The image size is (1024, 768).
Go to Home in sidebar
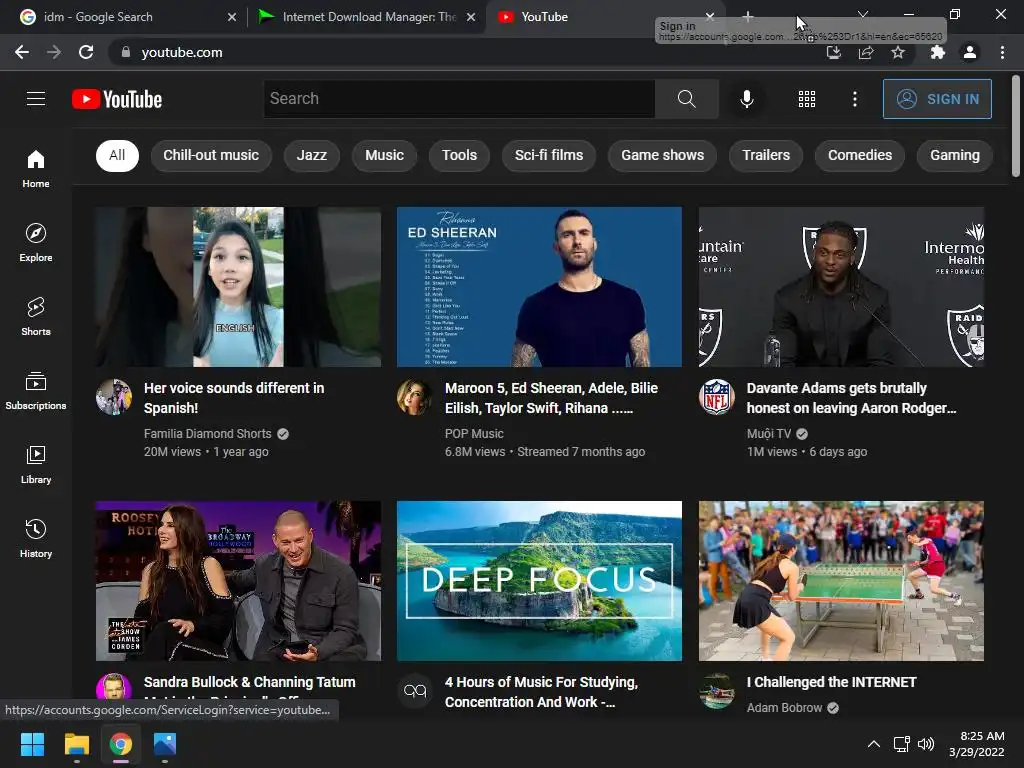36,168
